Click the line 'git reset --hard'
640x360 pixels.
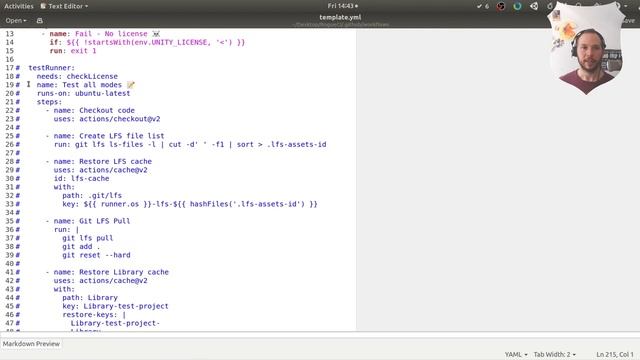point(96,255)
